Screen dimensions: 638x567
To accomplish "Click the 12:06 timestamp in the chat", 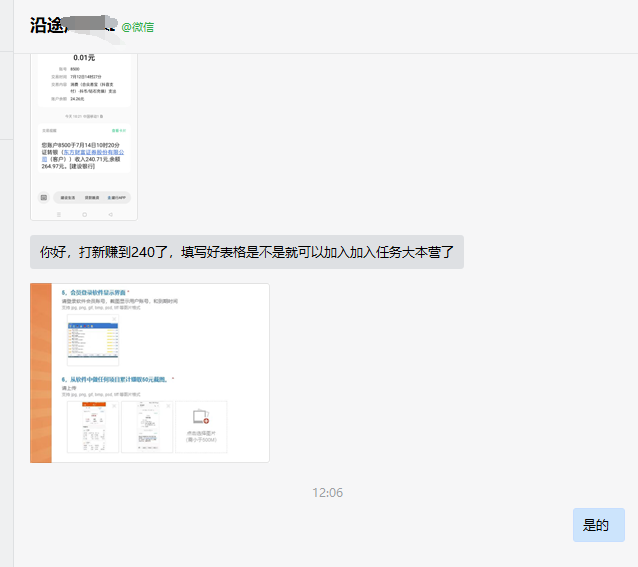I will point(327,493).
